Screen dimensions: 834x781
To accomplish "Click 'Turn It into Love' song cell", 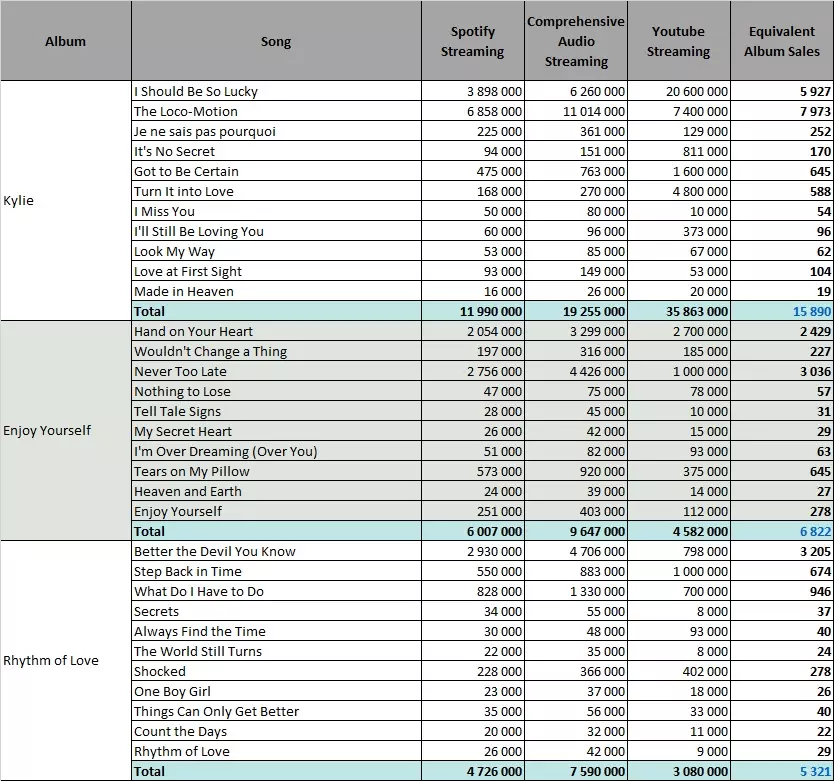I will 276,192.
